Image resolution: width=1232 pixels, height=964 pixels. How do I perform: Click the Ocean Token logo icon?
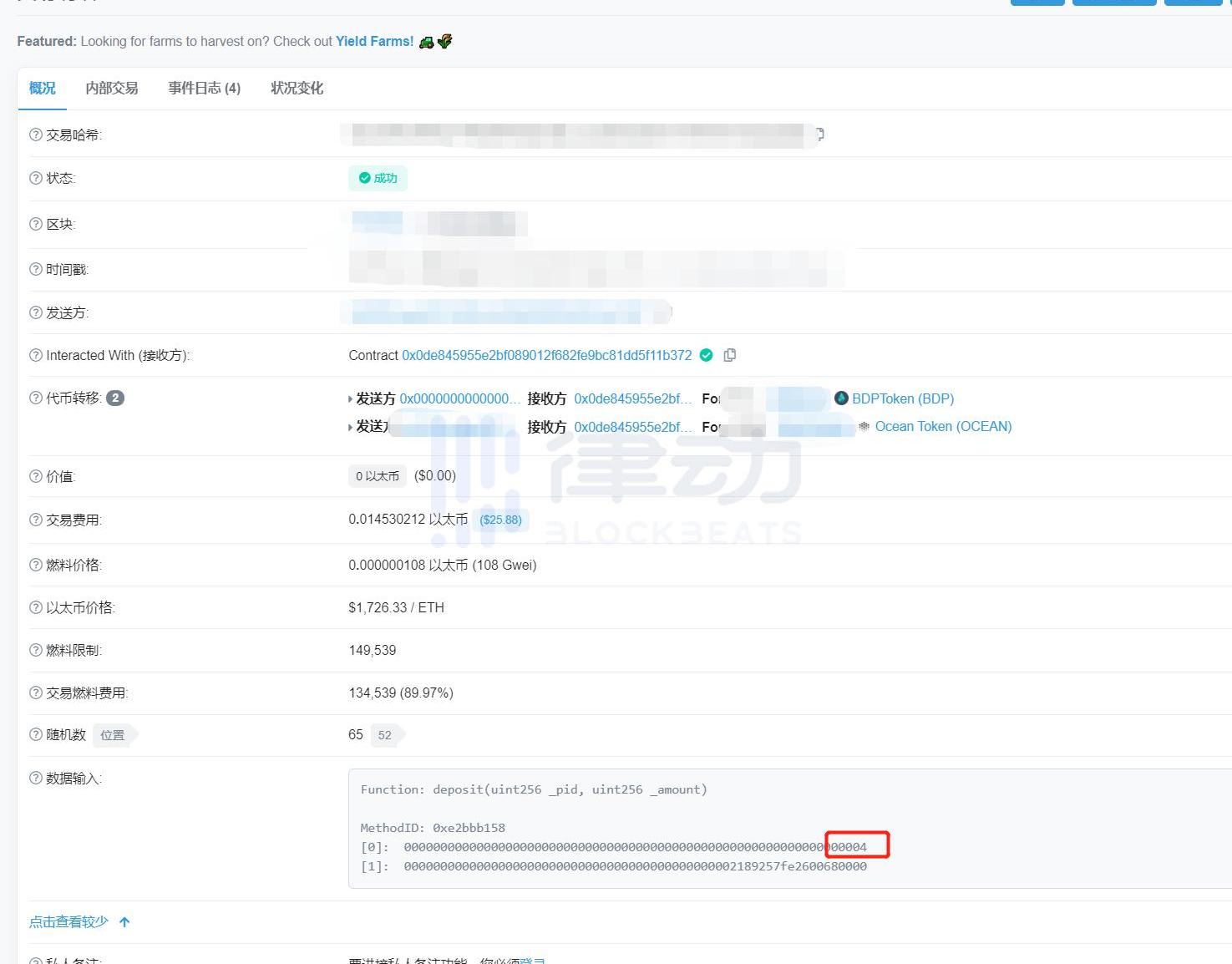(864, 426)
